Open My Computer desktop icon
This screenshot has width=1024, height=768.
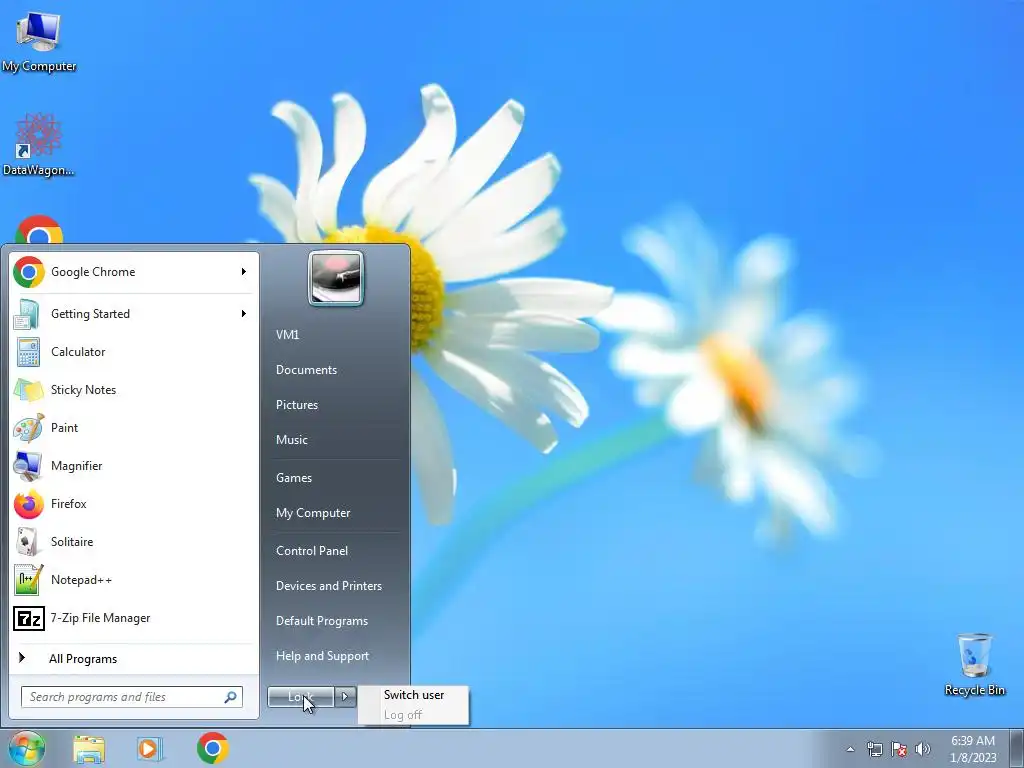point(39,41)
